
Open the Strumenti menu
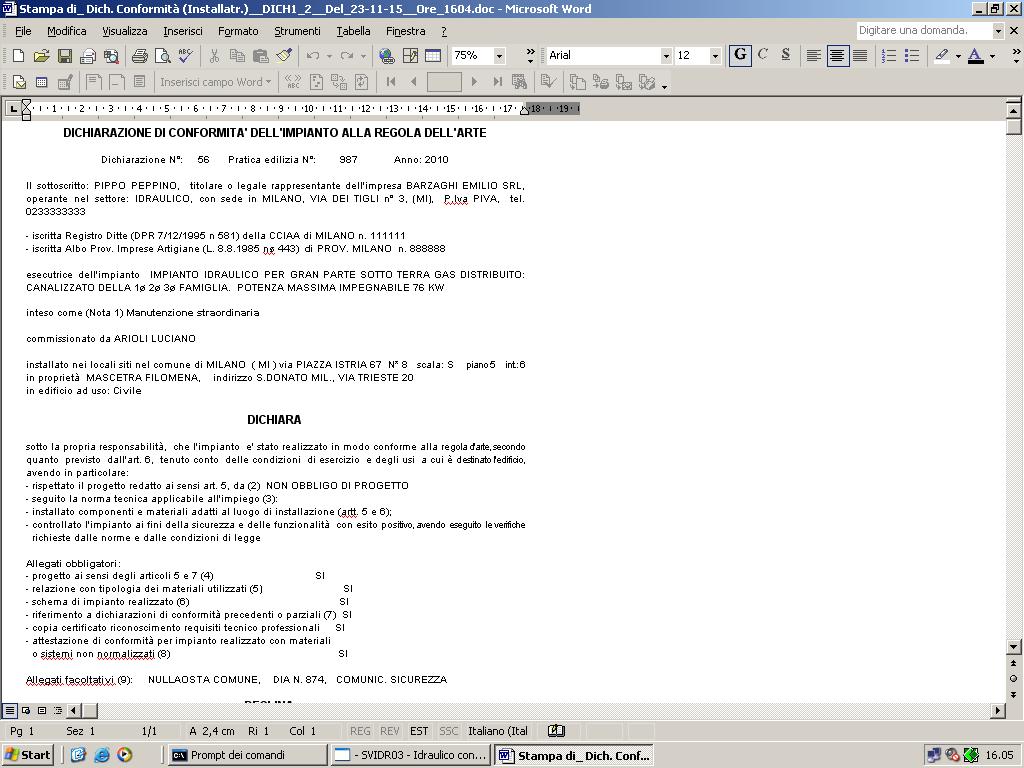coord(297,31)
